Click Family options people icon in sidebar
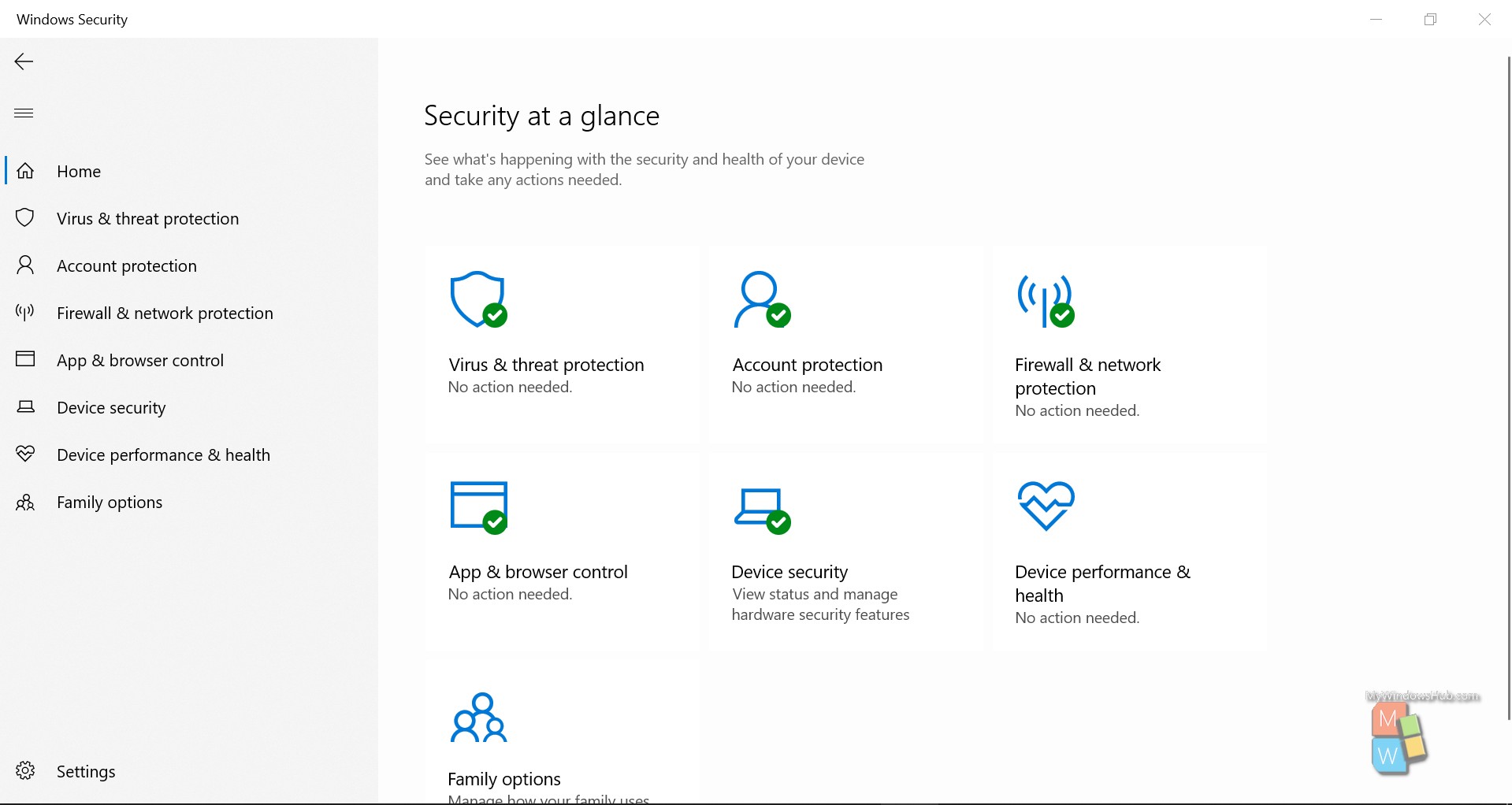 tap(25, 502)
